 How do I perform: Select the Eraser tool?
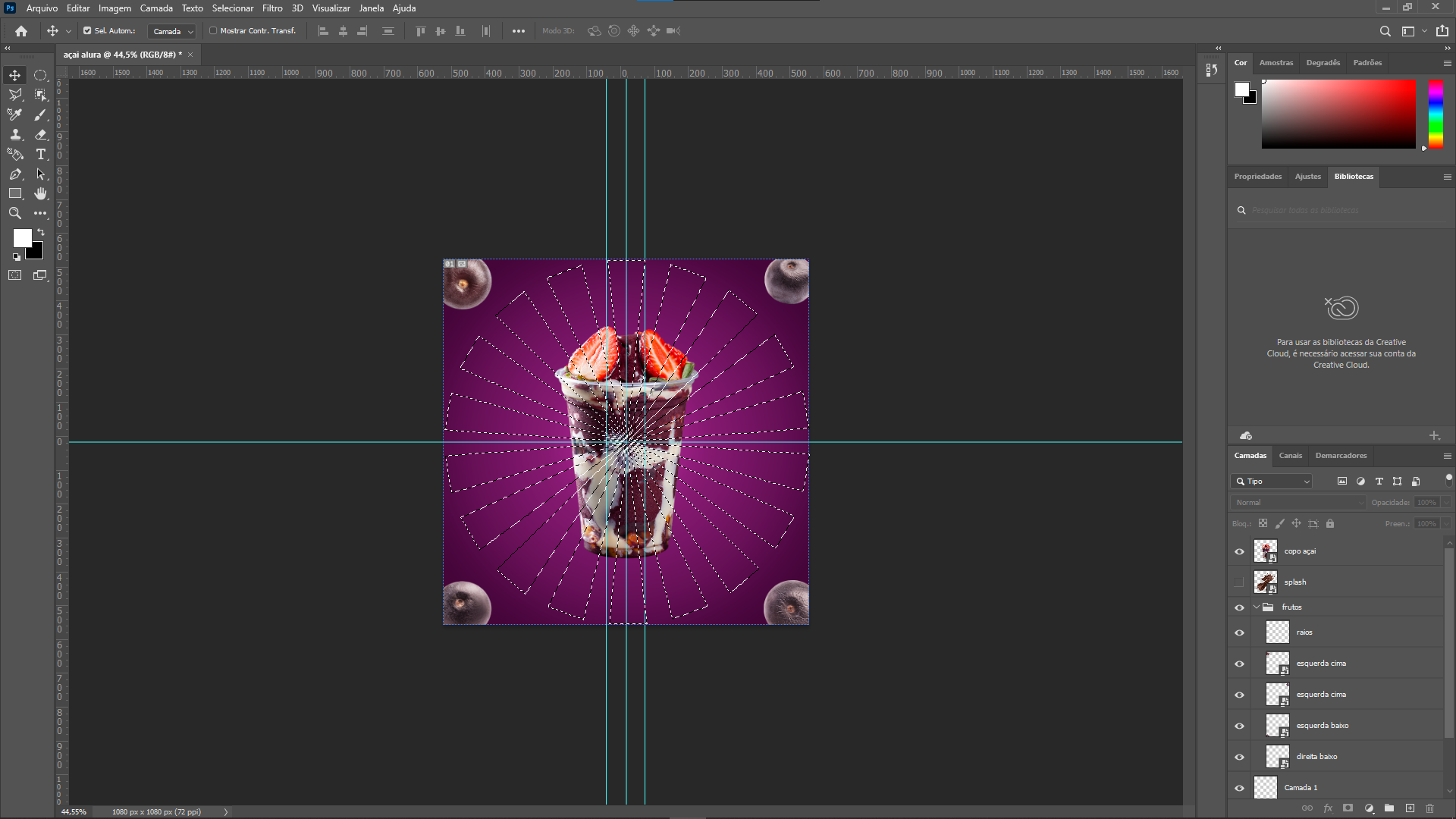pos(41,134)
